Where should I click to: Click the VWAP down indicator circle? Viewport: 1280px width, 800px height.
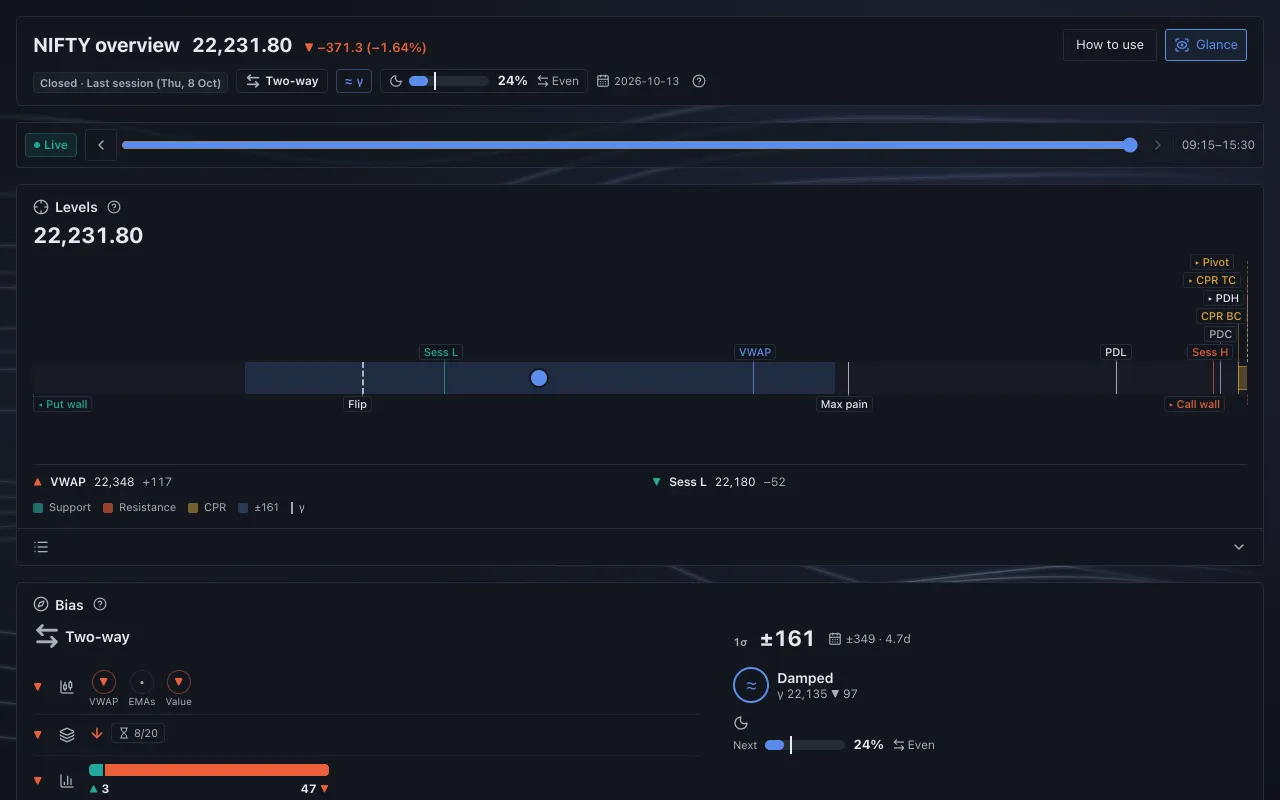pyautogui.click(x=104, y=683)
